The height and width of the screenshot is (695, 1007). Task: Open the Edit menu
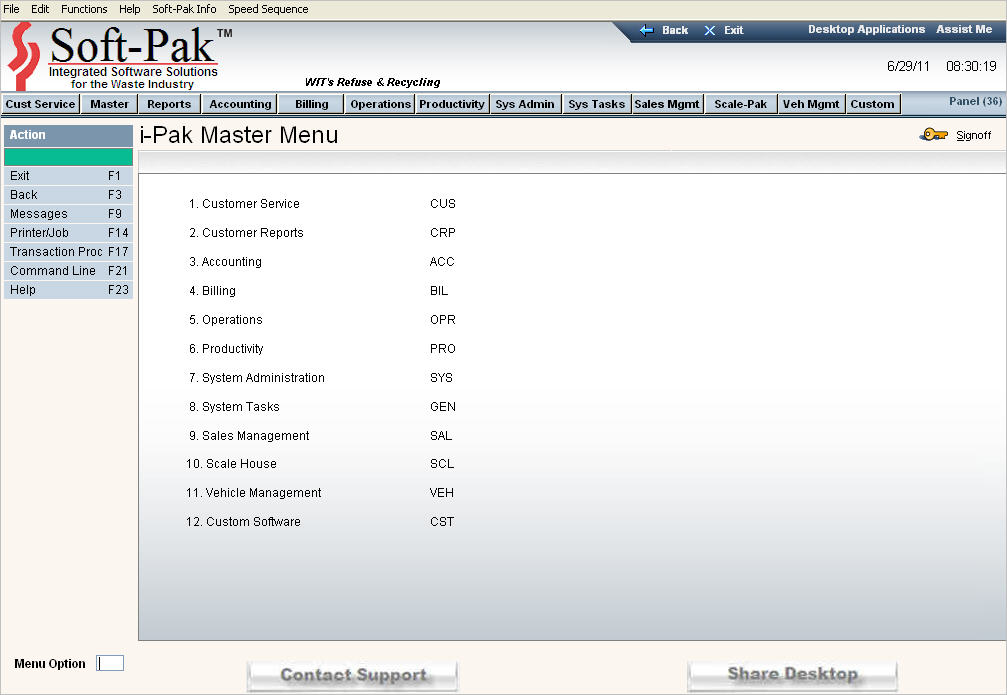coord(40,9)
